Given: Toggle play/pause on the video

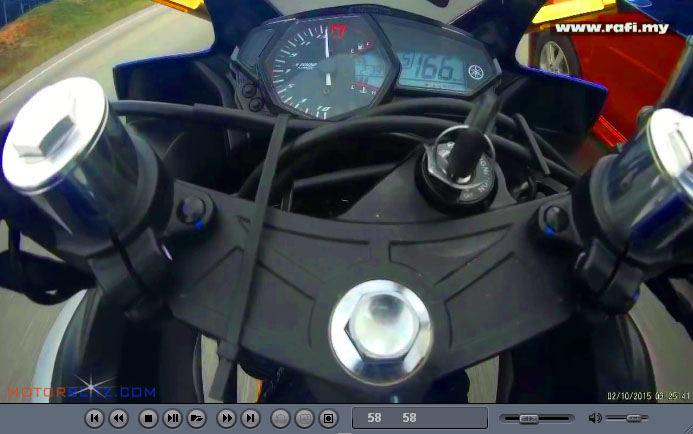Looking at the screenshot, I should click(x=172, y=418).
